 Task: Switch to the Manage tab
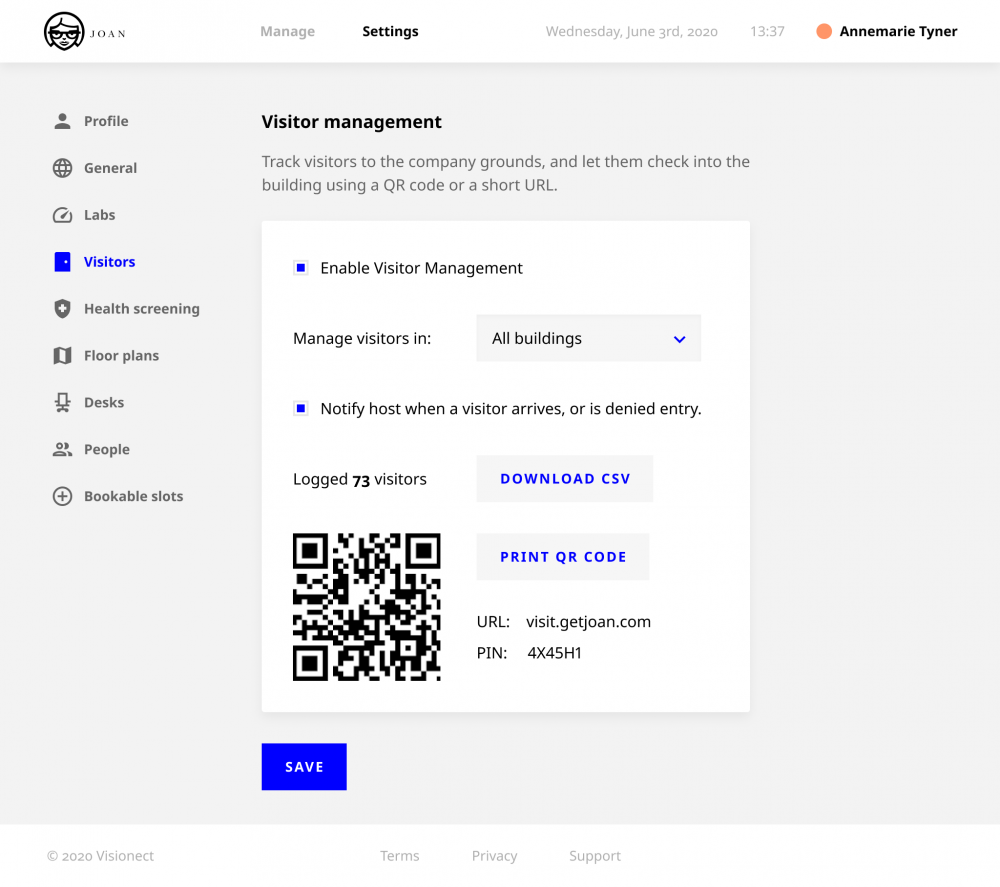pyautogui.click(x=288, y=31)
